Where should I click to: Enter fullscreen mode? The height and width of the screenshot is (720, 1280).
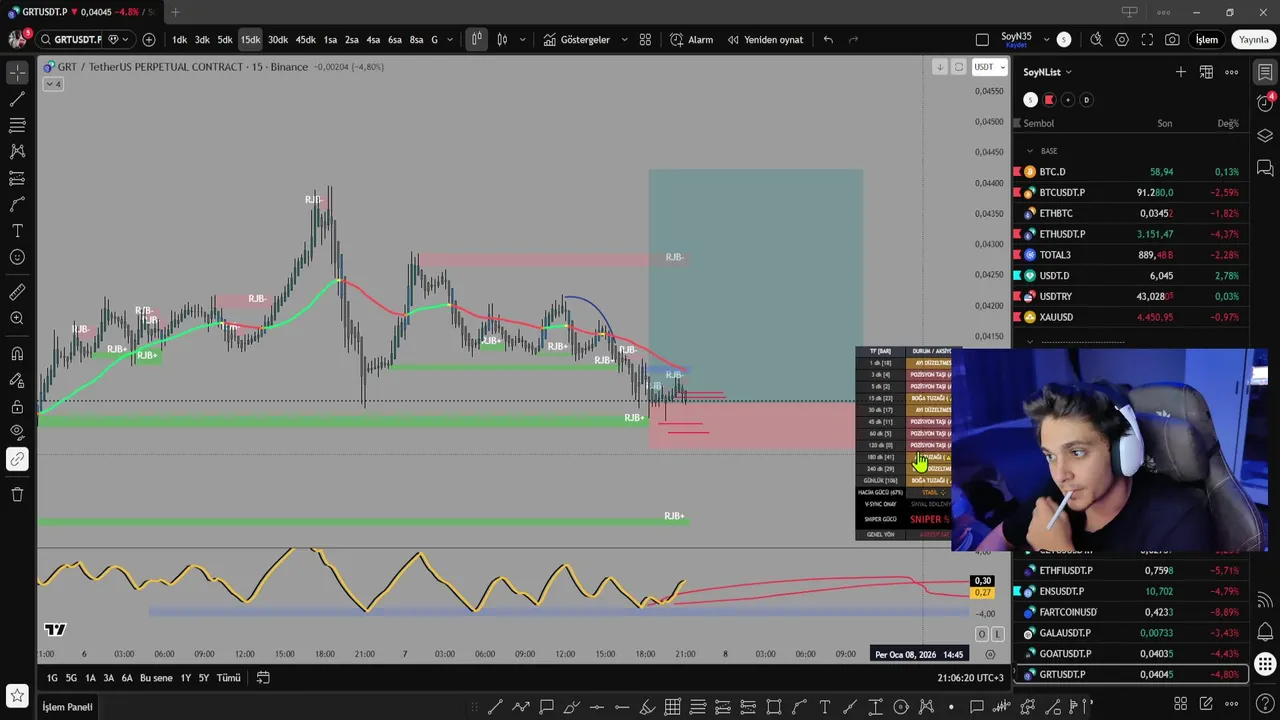1147,40
